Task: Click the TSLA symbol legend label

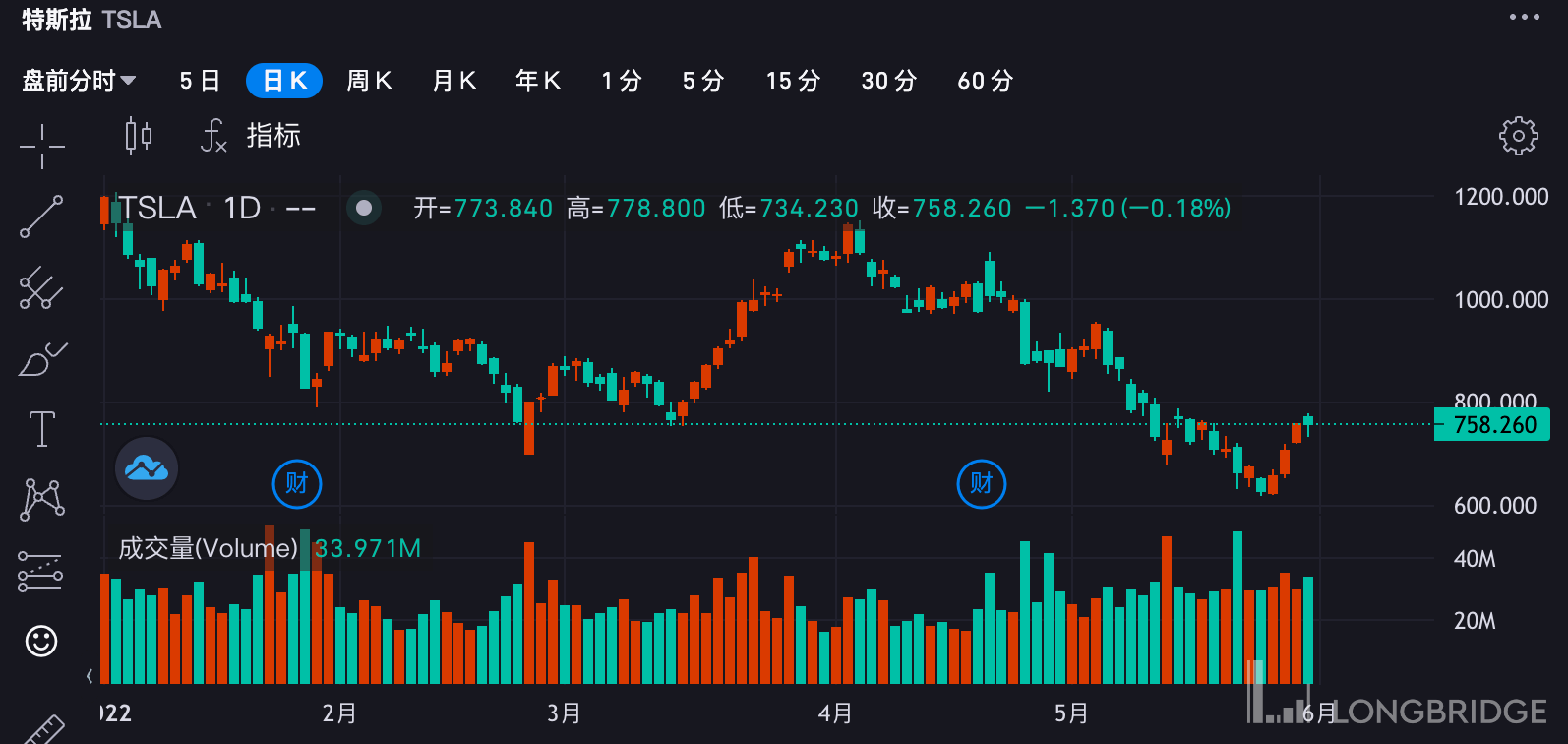Action: pyautogui.click(x=158, y=208)
